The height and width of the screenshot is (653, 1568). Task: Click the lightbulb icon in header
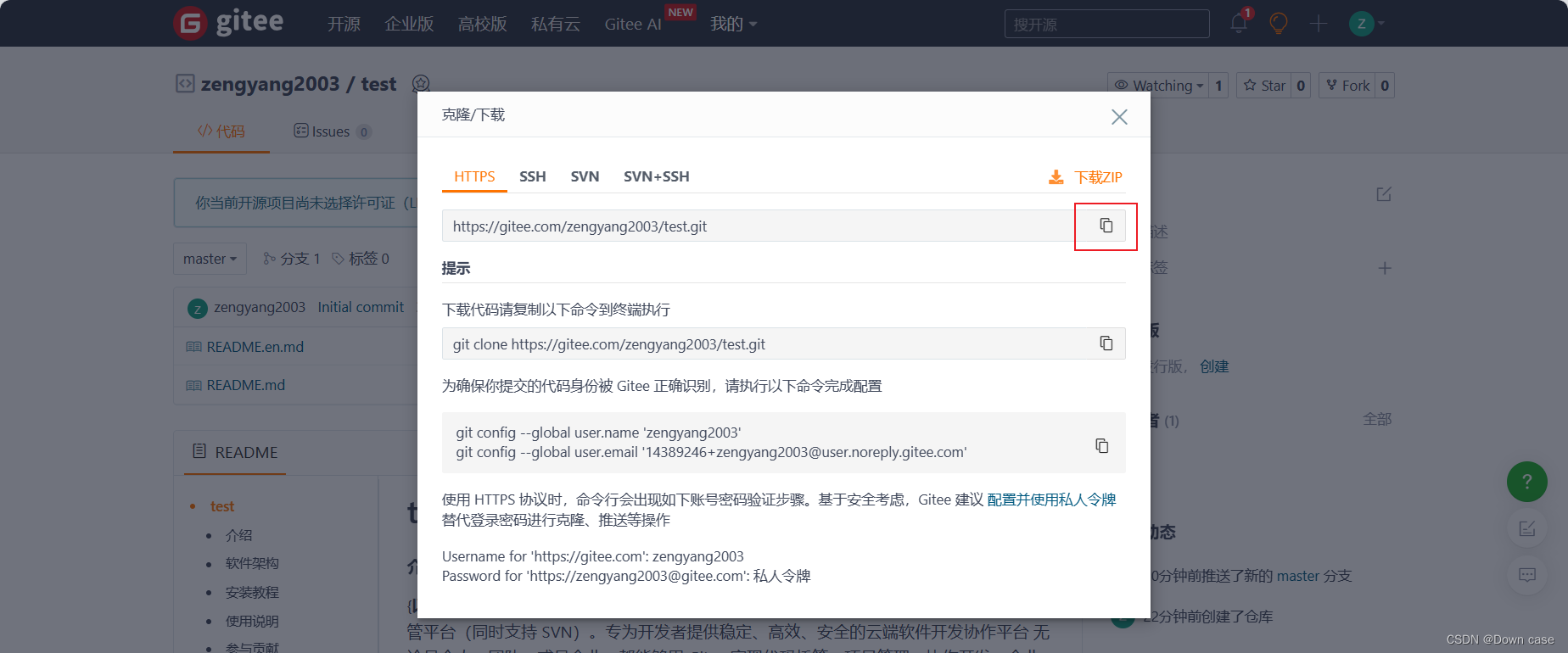[x=1279, y=23]
